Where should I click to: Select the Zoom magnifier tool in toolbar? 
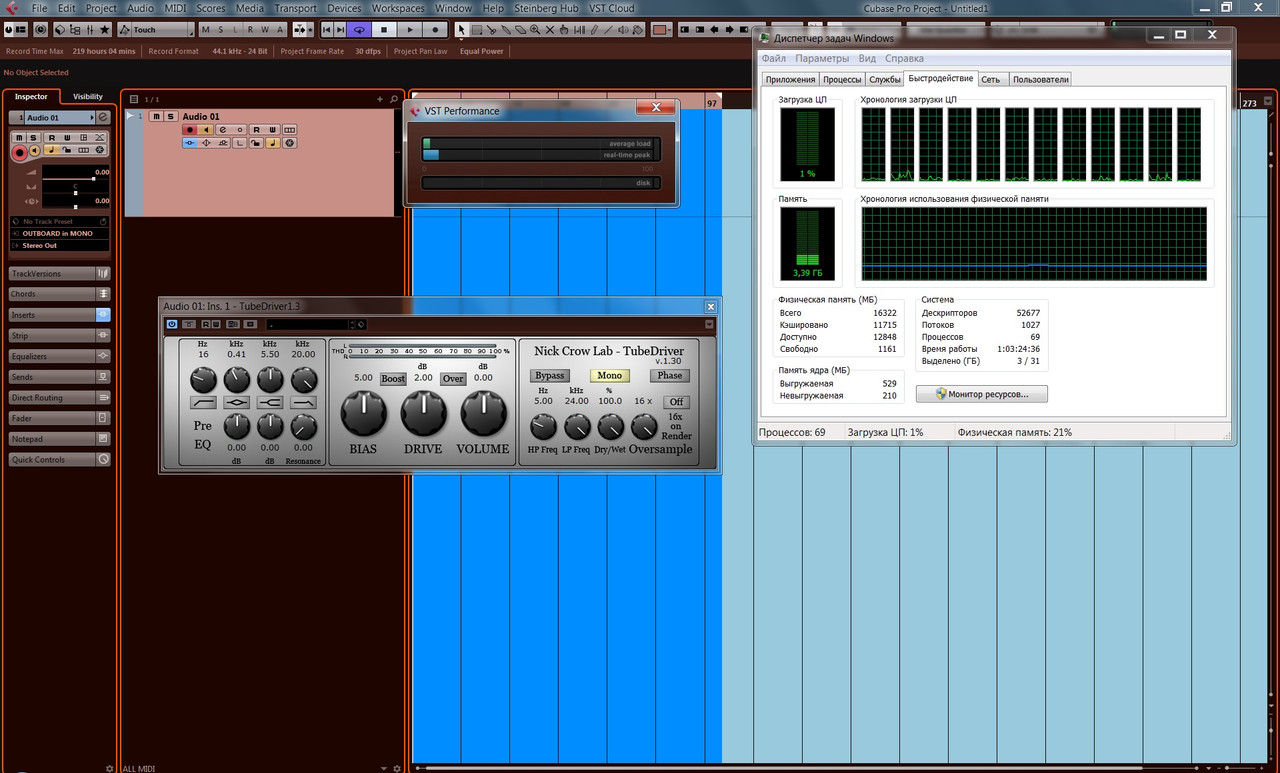point(535,30)
